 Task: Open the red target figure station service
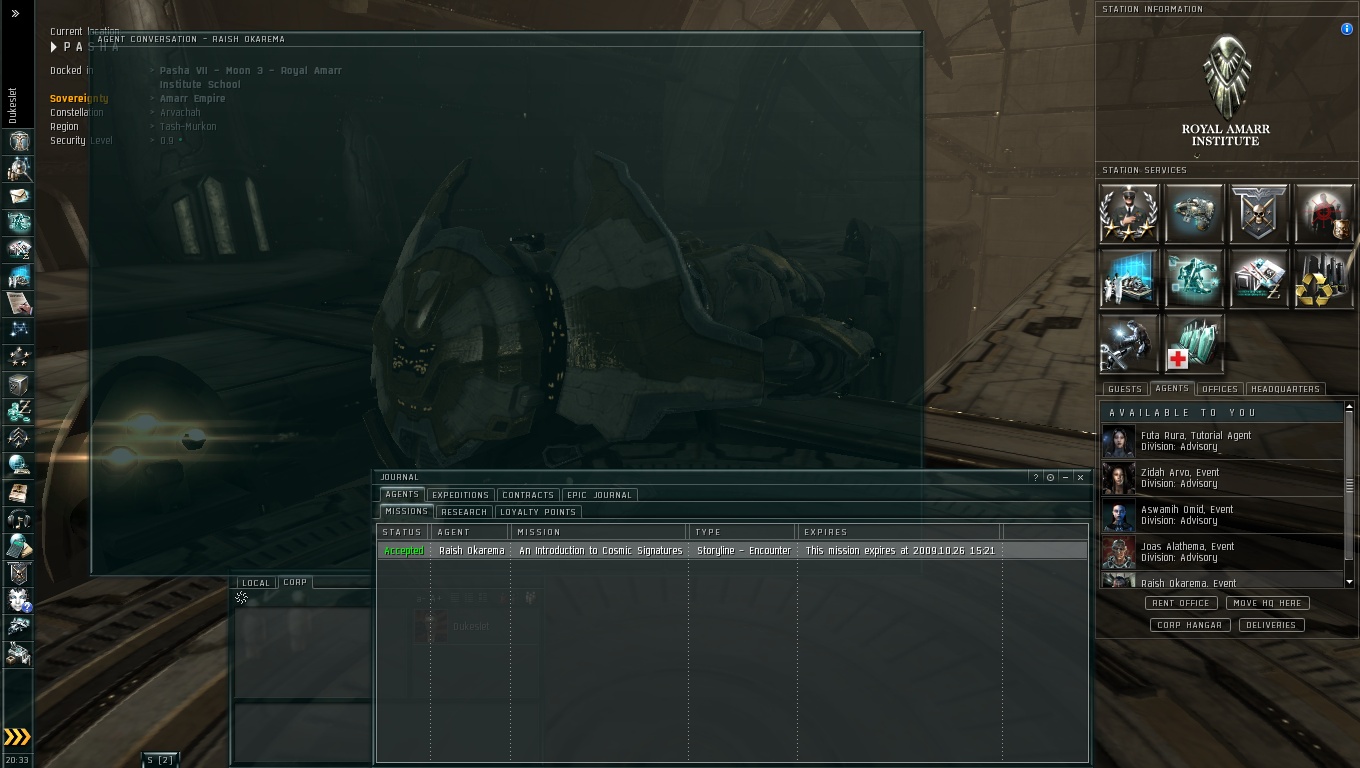click(1324, 213)
